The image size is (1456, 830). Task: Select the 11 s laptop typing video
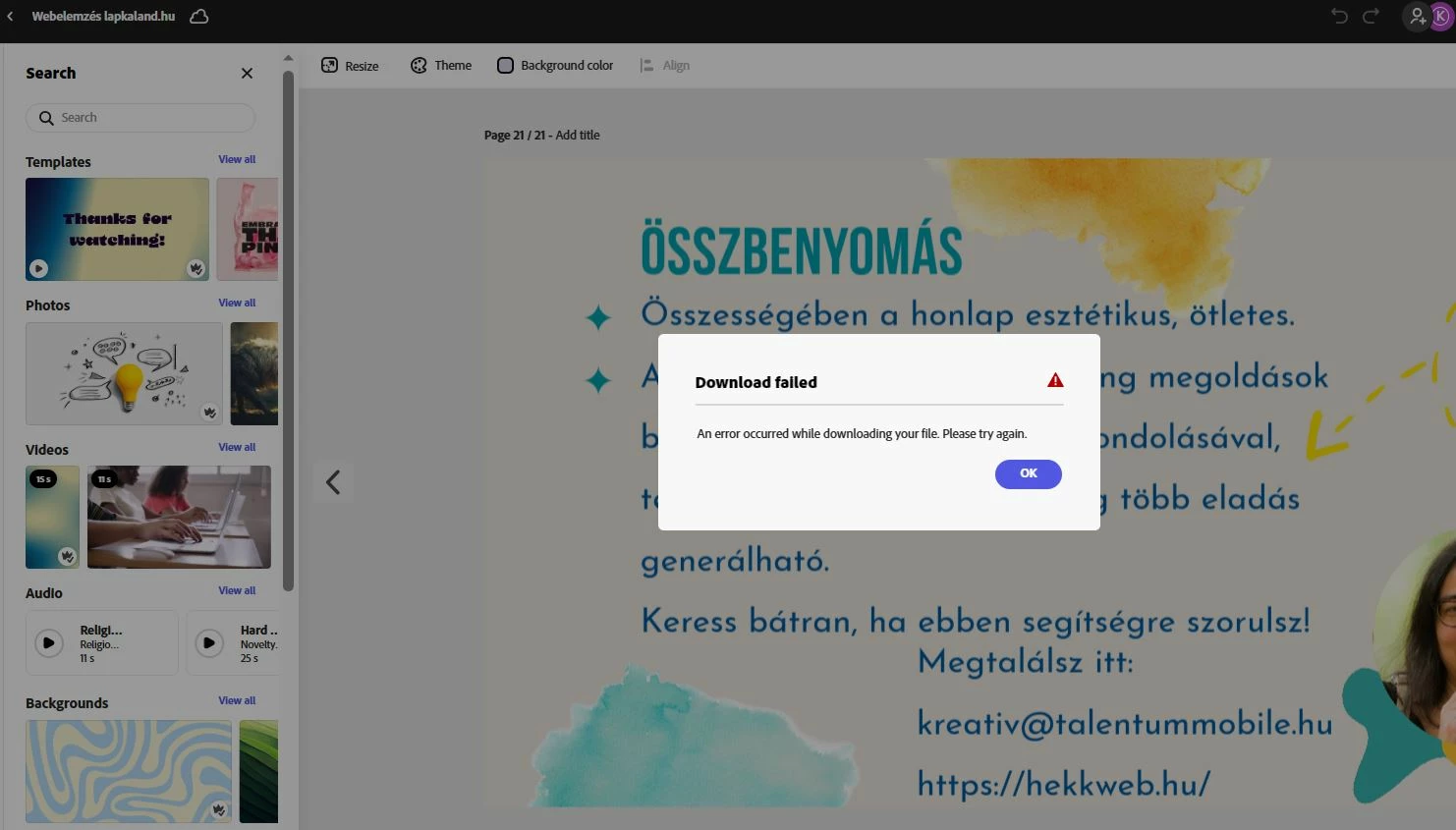click(x=179, y=517)
